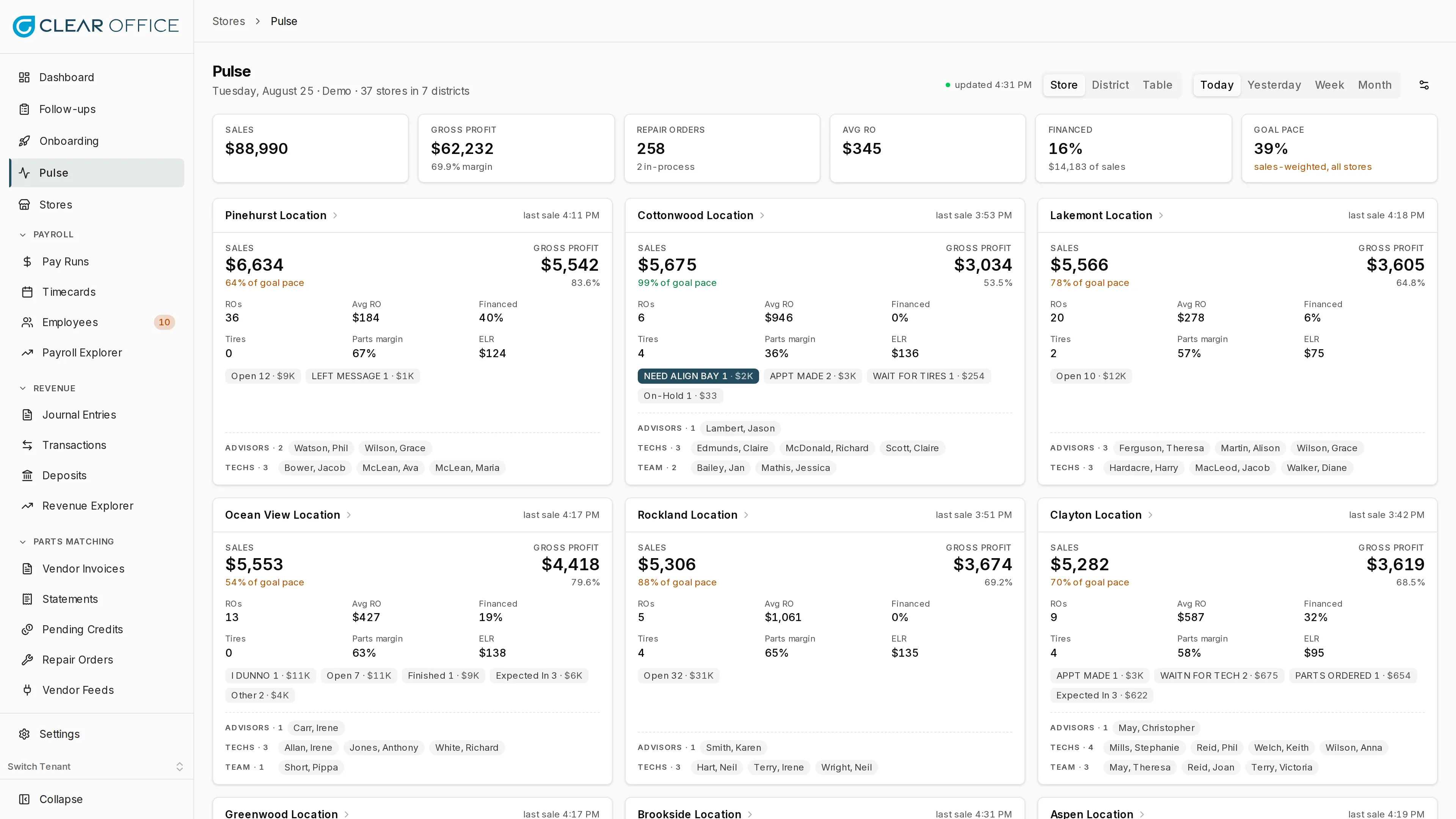Click the Goal Pace 39% summary card
Screen dimensions: 1456x819
(x=1339, y=149)
